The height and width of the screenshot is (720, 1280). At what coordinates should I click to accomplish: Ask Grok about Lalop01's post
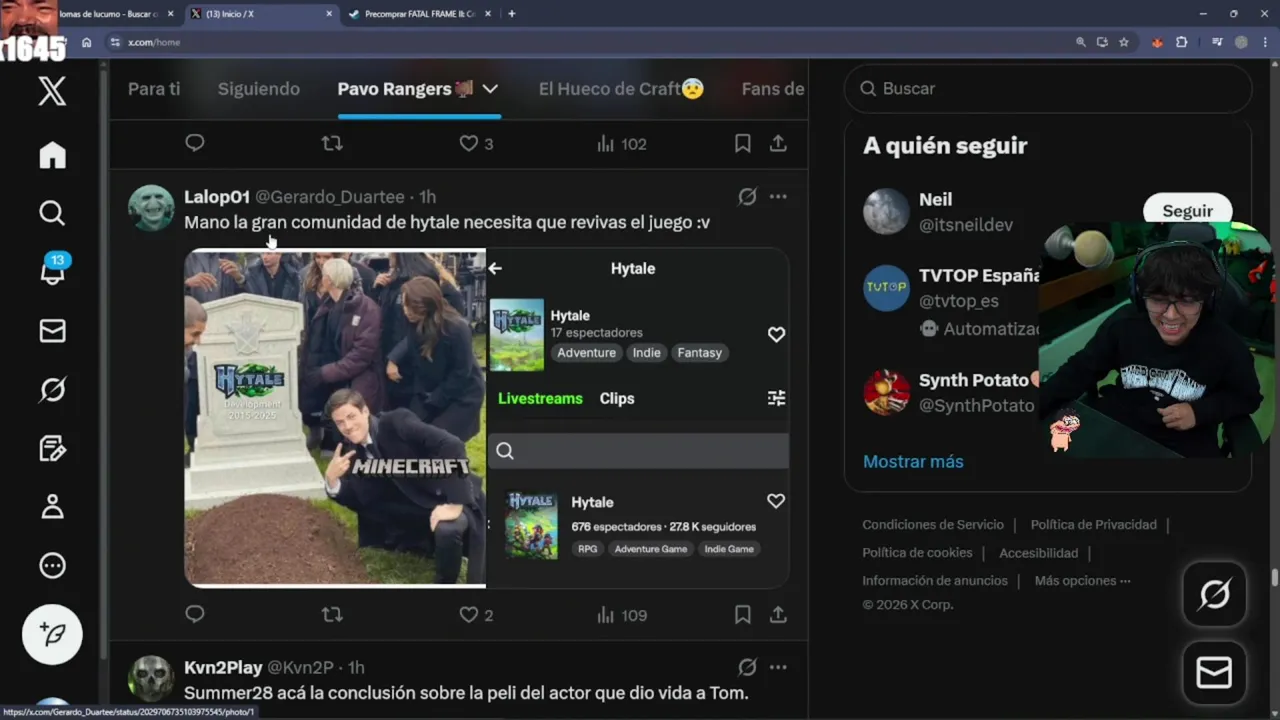tap(747, 197)
